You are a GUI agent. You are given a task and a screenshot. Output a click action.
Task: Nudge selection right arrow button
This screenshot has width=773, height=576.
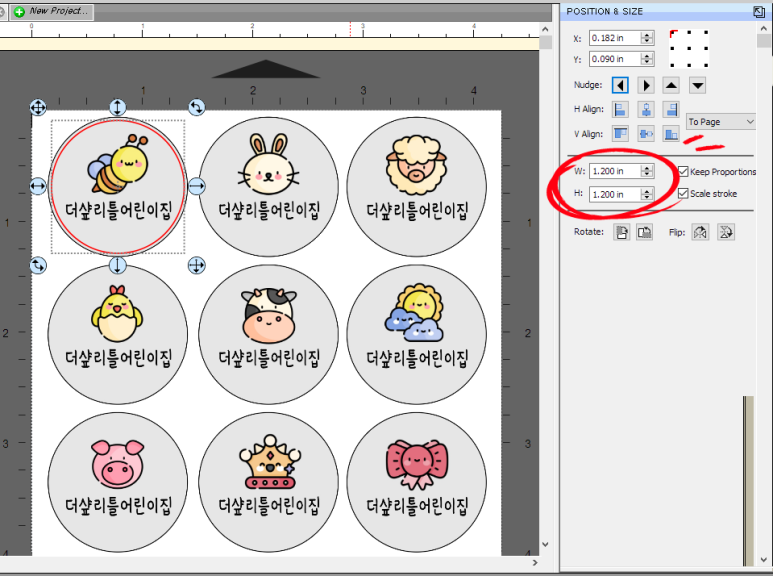pos(646,85)
